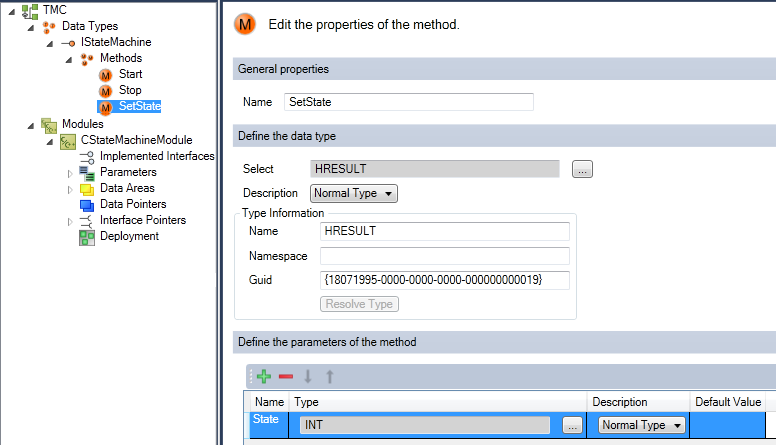Move parameter down with arrow
Screen dimensions: 776x445
(x=308, y=377)
